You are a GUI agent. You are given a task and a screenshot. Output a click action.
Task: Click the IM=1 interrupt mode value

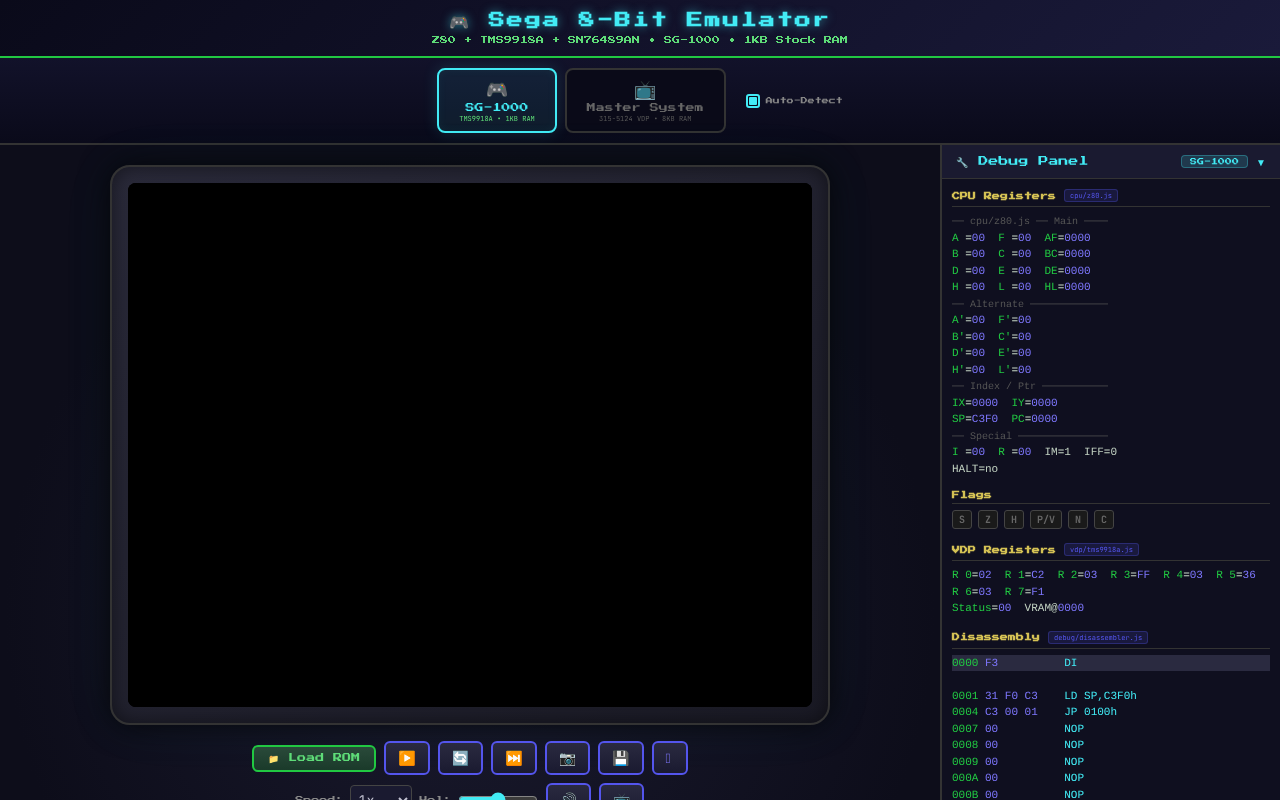[x=1058, y=452]
